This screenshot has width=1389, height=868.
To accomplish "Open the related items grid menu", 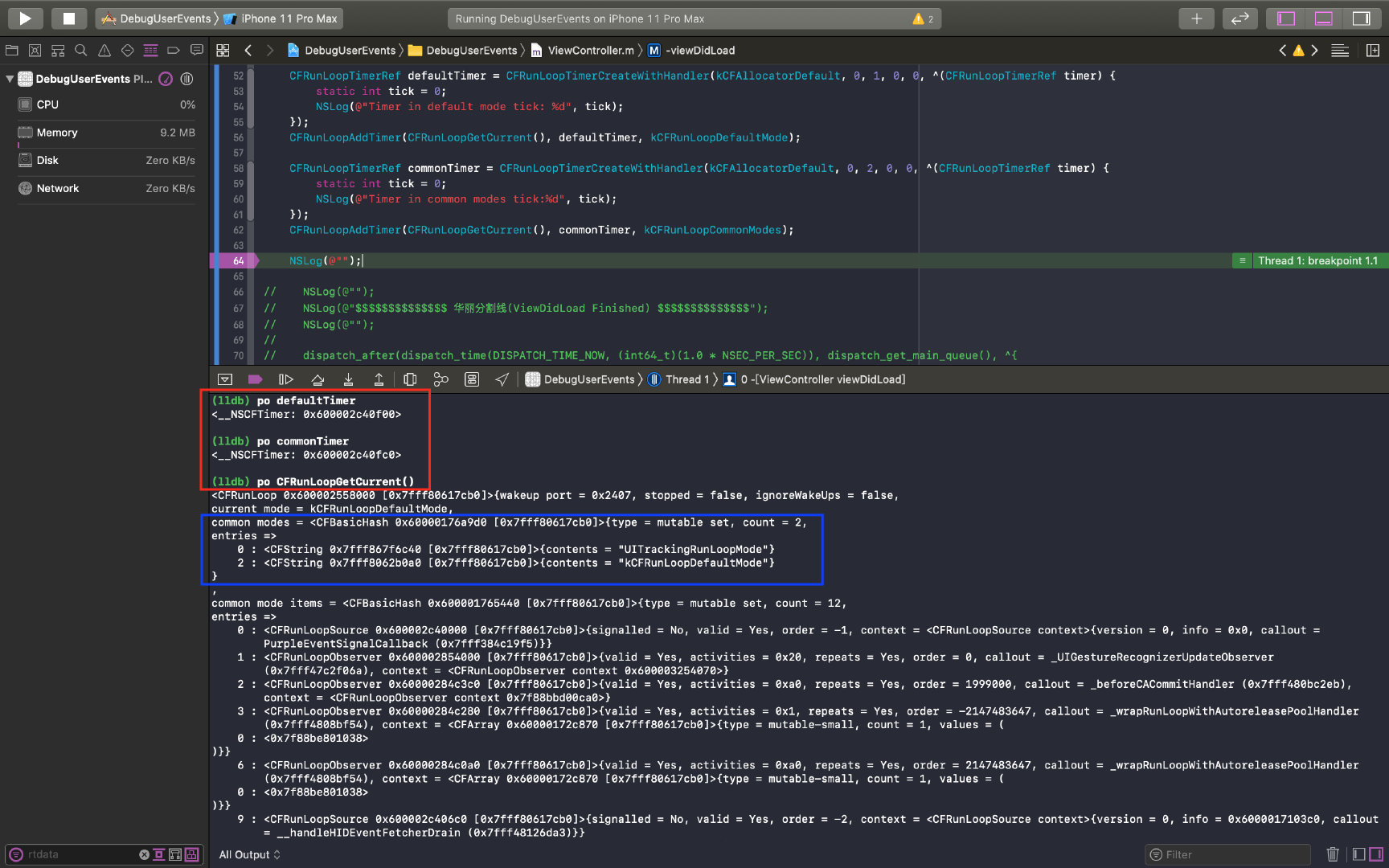I will 223,50.
